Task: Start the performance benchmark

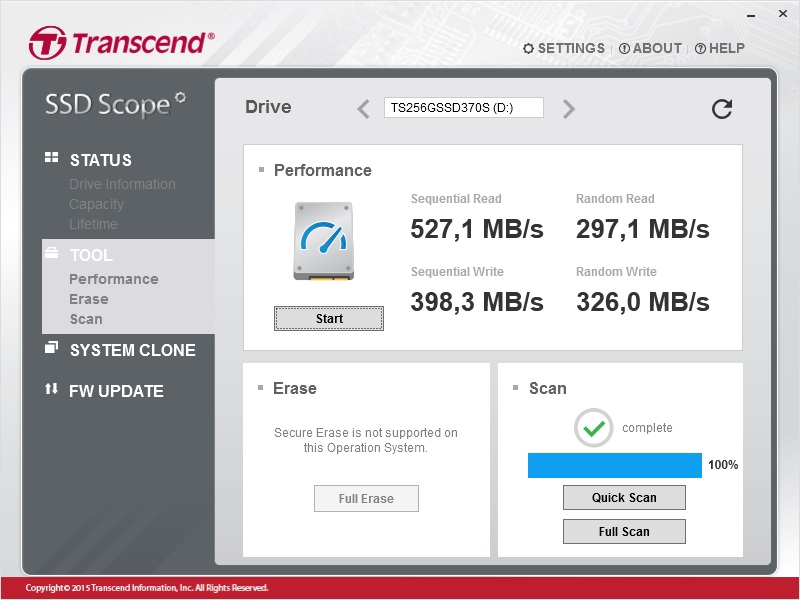Action: click(329, 318)
